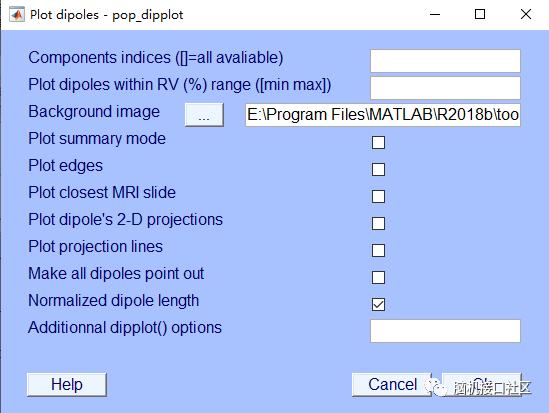Open the Help button
Screen dimensions: 549x413
(x=67, y=385)
